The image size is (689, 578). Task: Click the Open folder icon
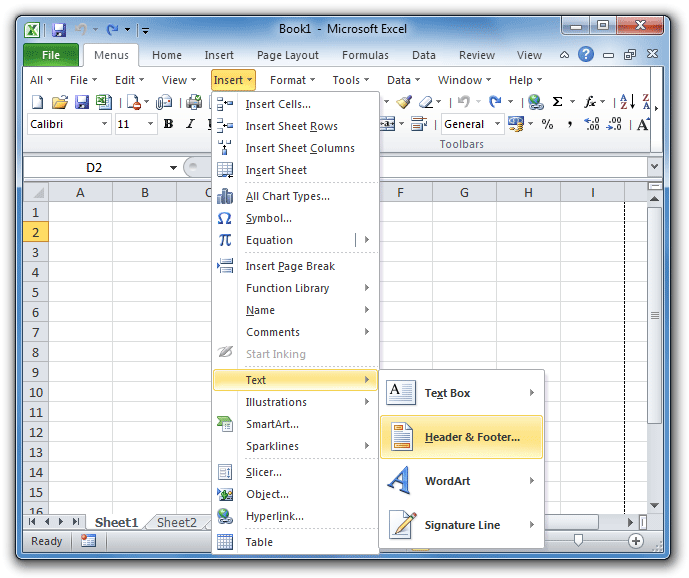click(x=60, y=102)
